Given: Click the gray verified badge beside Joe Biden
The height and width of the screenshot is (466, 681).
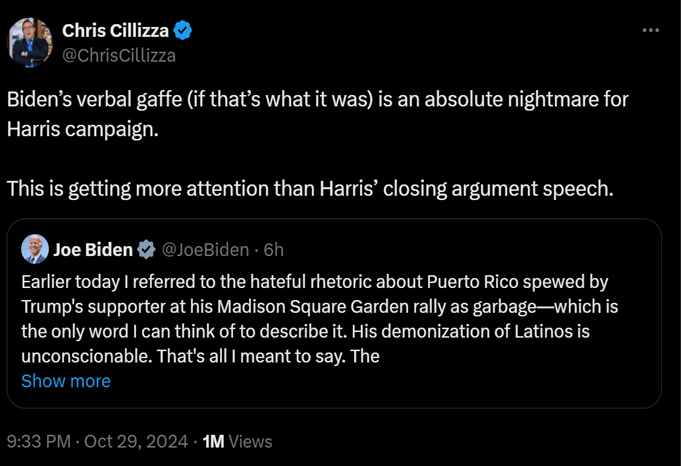Looking at the screenshot, I should coord(146,249).
